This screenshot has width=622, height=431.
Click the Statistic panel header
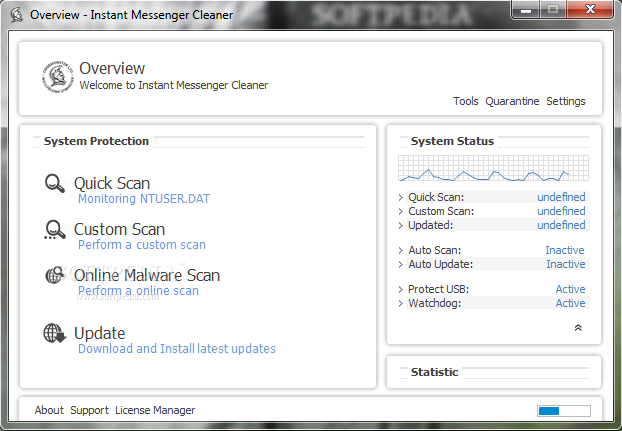tap(434, 372)
